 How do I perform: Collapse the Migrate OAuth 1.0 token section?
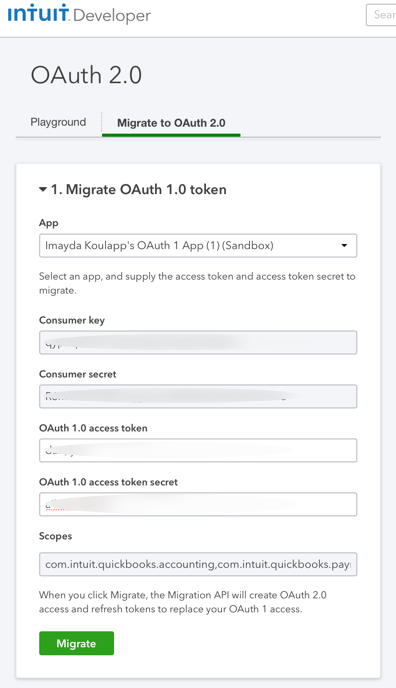[x=133, y=190]
